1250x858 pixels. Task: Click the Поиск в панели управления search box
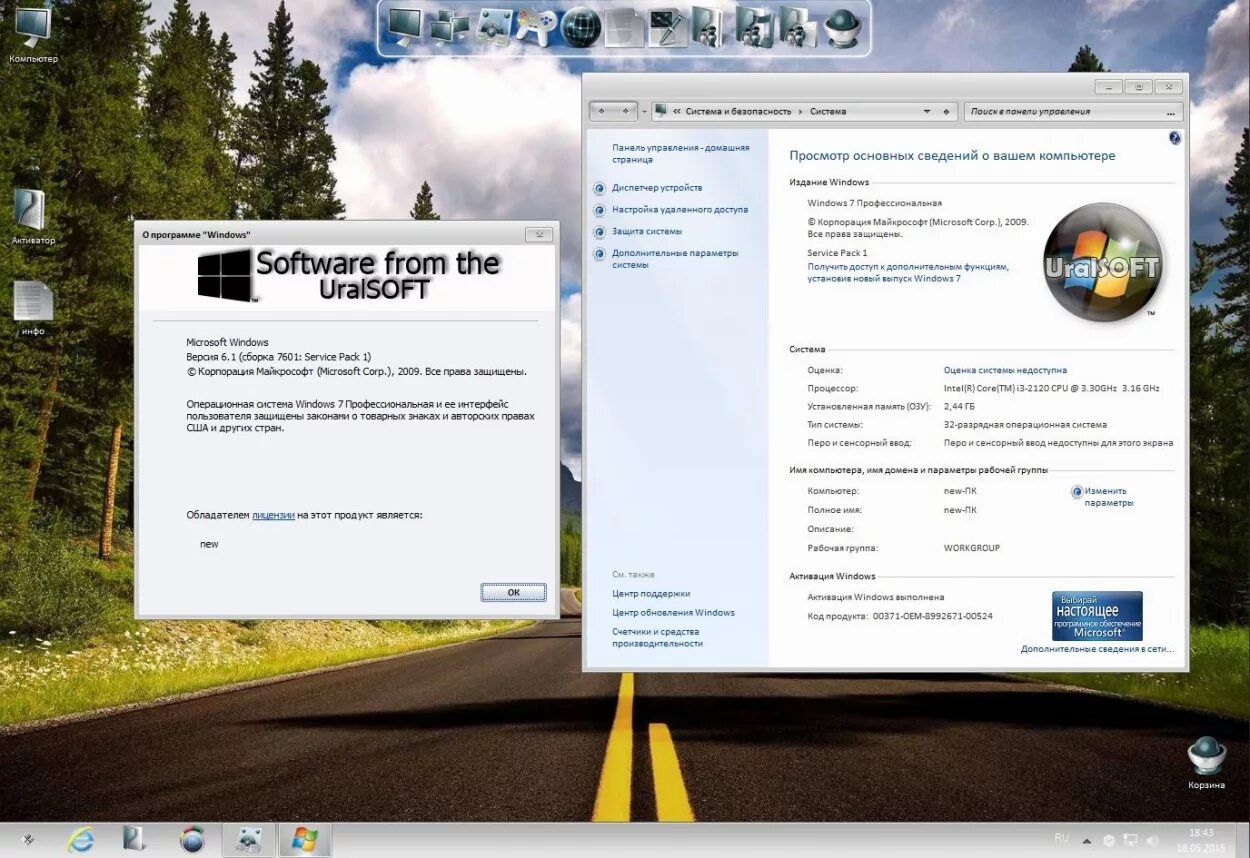click(1073, 112)
